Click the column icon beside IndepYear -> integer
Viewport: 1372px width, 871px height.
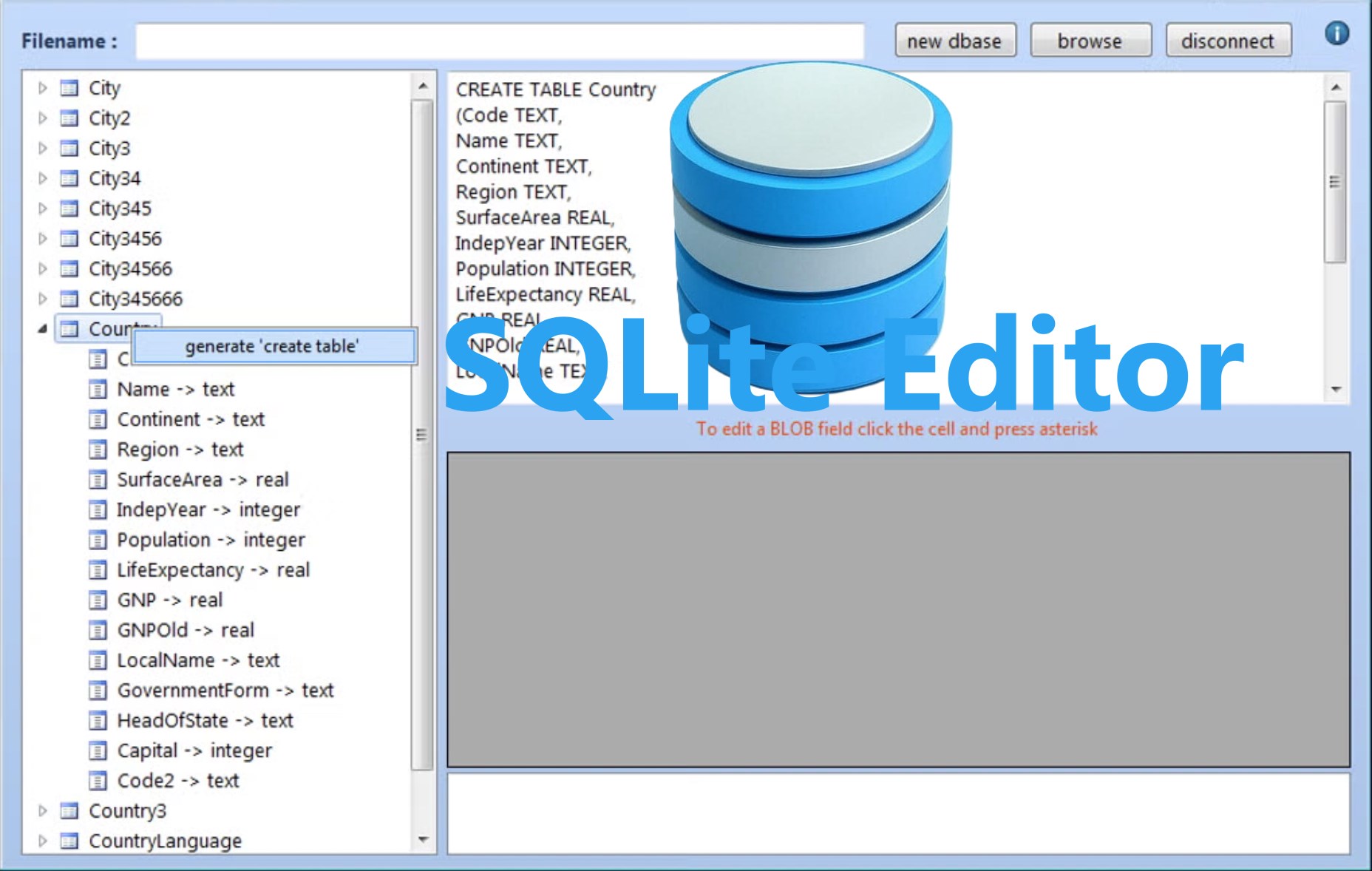(98, 509)
